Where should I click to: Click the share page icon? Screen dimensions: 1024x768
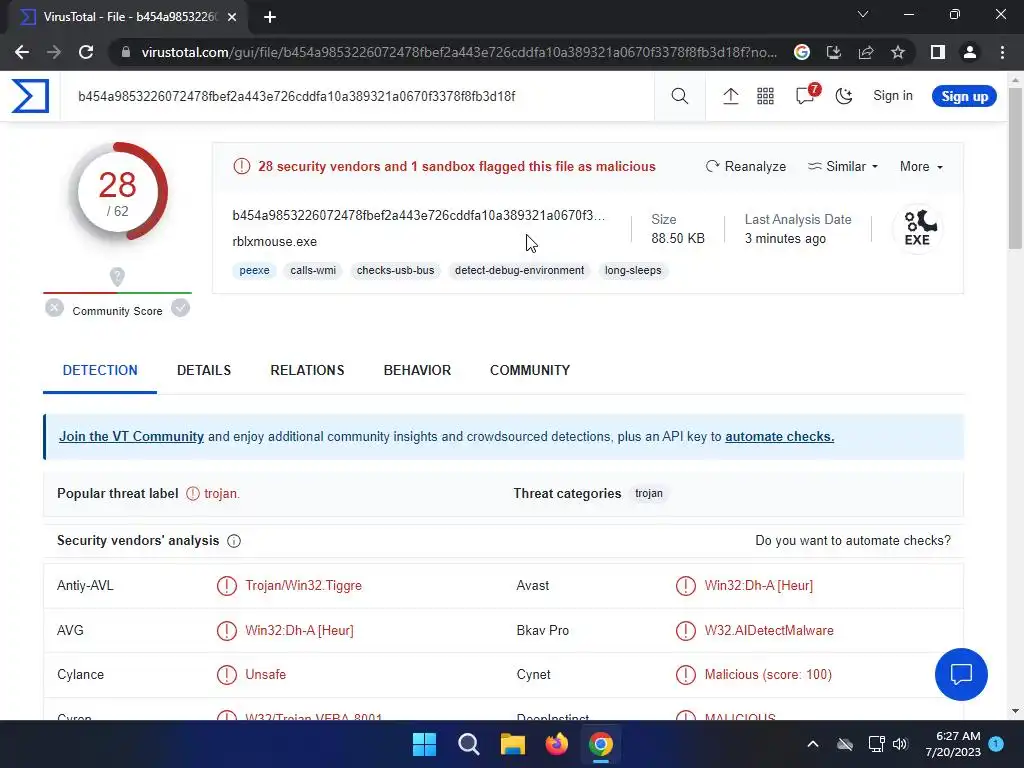(x=866, y=52)
